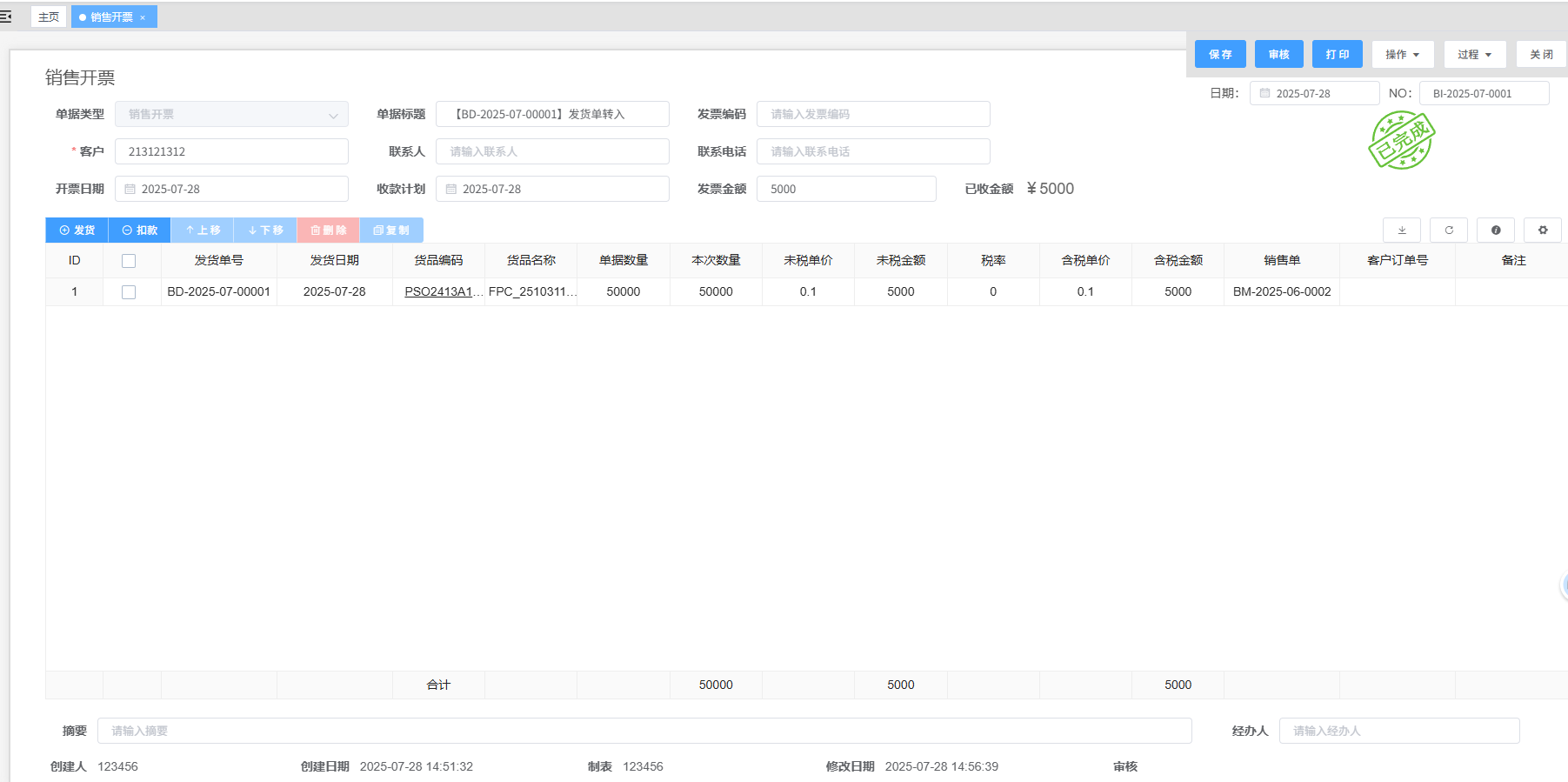Open table settings gear icon
Image resolution: width=1568 pixels, height=782 pixels.
(1542, 231)
